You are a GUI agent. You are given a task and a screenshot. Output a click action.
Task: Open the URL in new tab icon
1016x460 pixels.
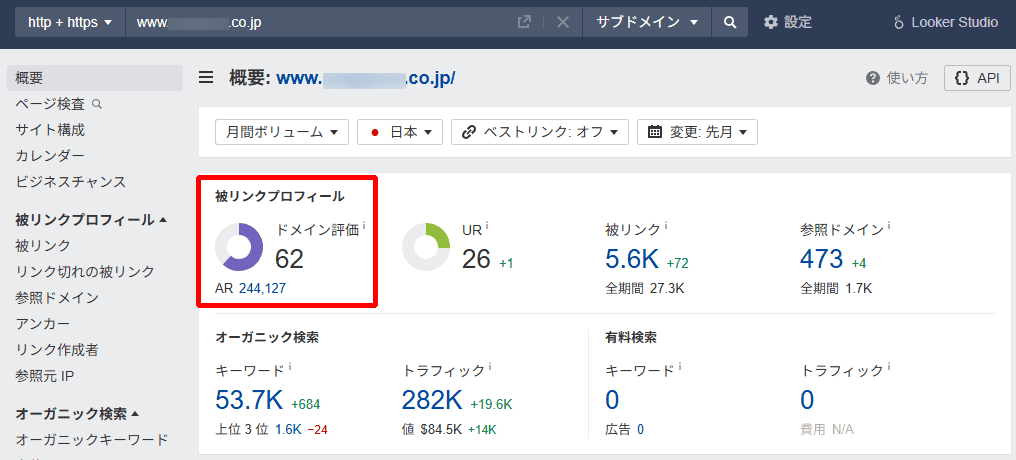coord(524,22)
